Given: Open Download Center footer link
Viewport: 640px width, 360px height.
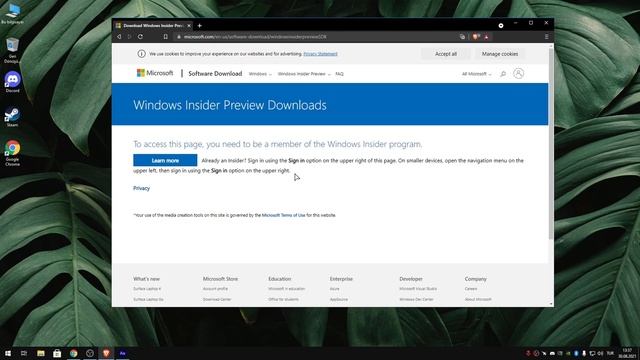Looking at the screenshot, I should pyautogui.click(x=217, y=299).
